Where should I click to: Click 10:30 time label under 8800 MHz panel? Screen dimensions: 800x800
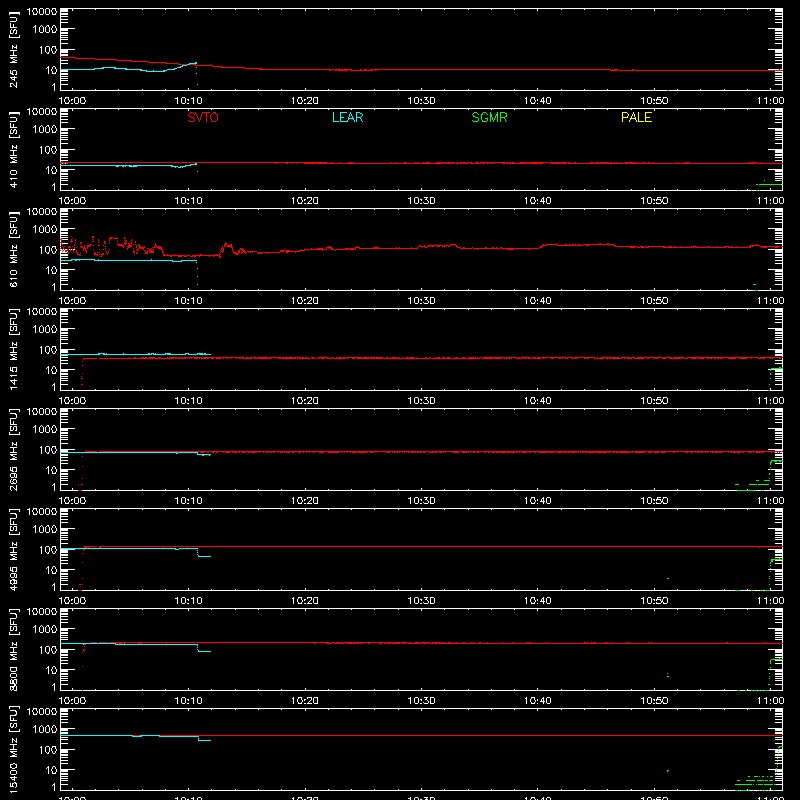click(x=421, y=701)
